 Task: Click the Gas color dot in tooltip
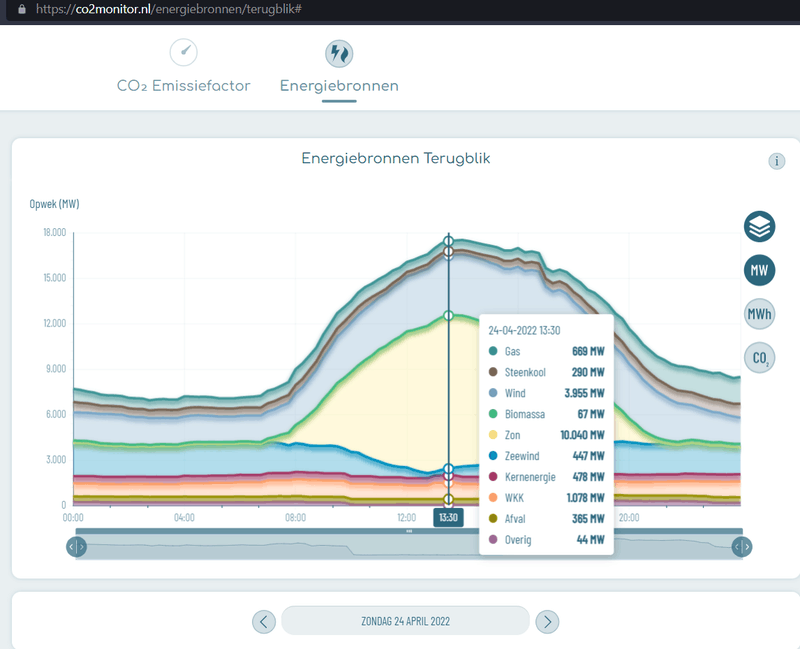[493, 351]
